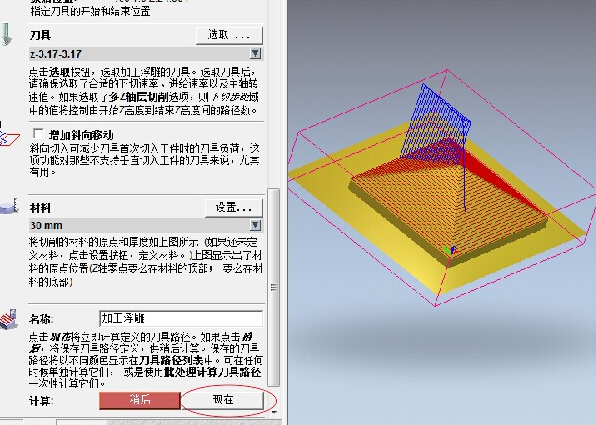Viewport: 596px width, 425px height.
Task: Click the 名称: label text
Action: click(41, 319)
